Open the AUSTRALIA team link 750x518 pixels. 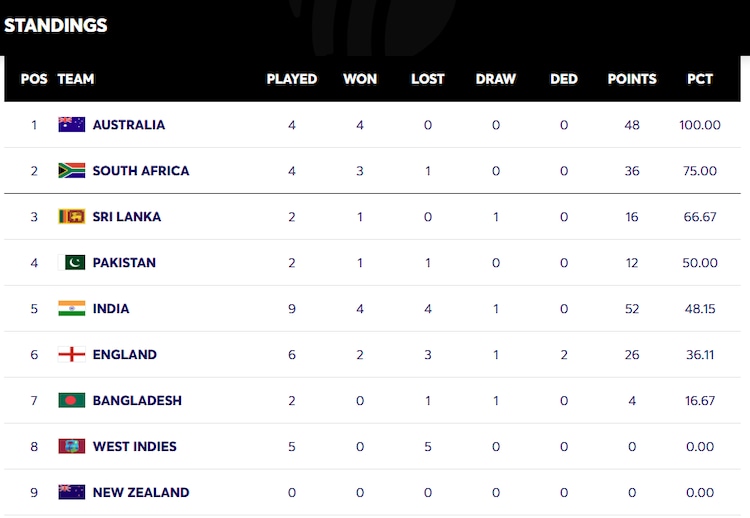pos(129,125)
